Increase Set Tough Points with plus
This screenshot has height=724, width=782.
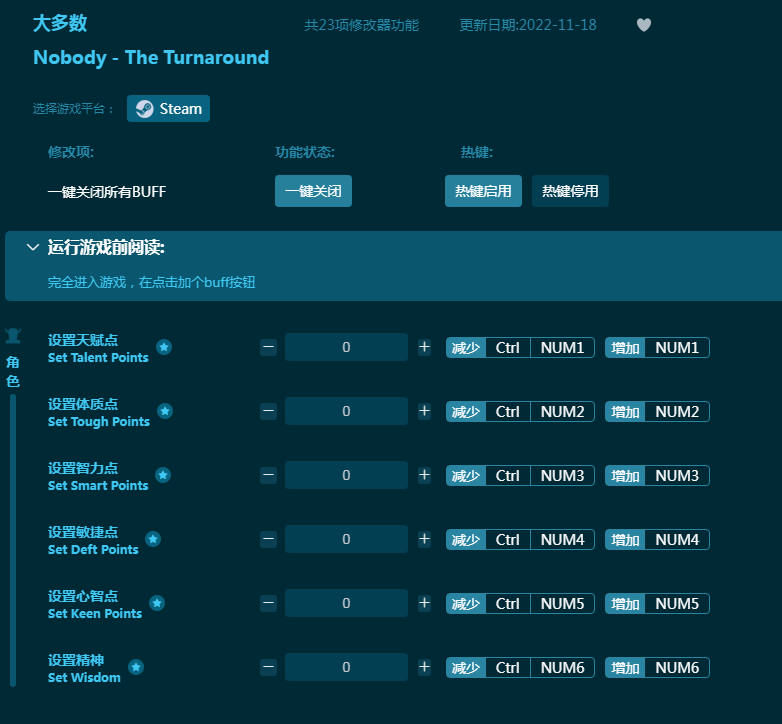[x=424, y=411]
